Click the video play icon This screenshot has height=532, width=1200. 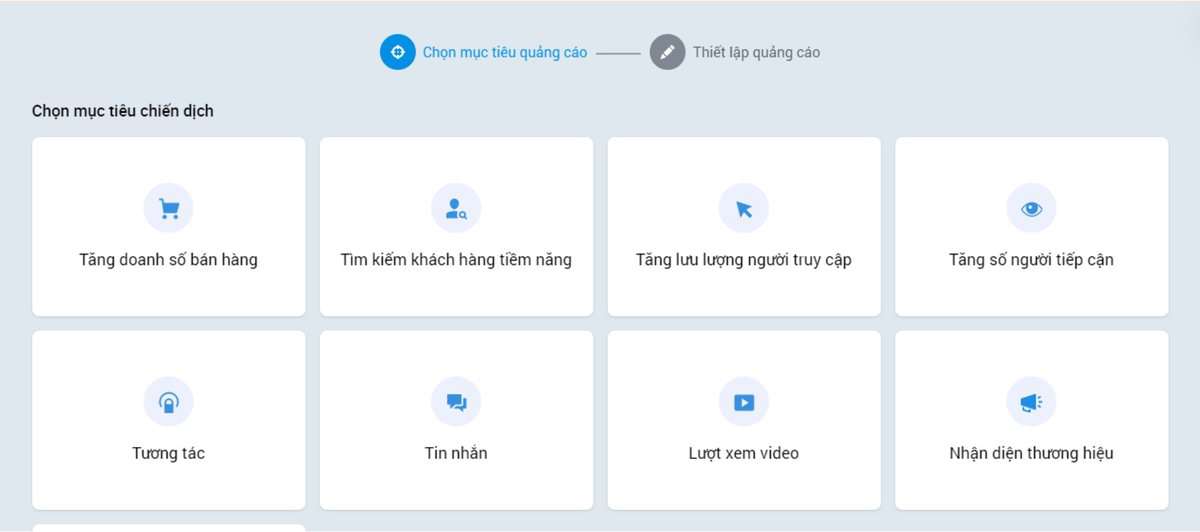click(x=744, y=402)
